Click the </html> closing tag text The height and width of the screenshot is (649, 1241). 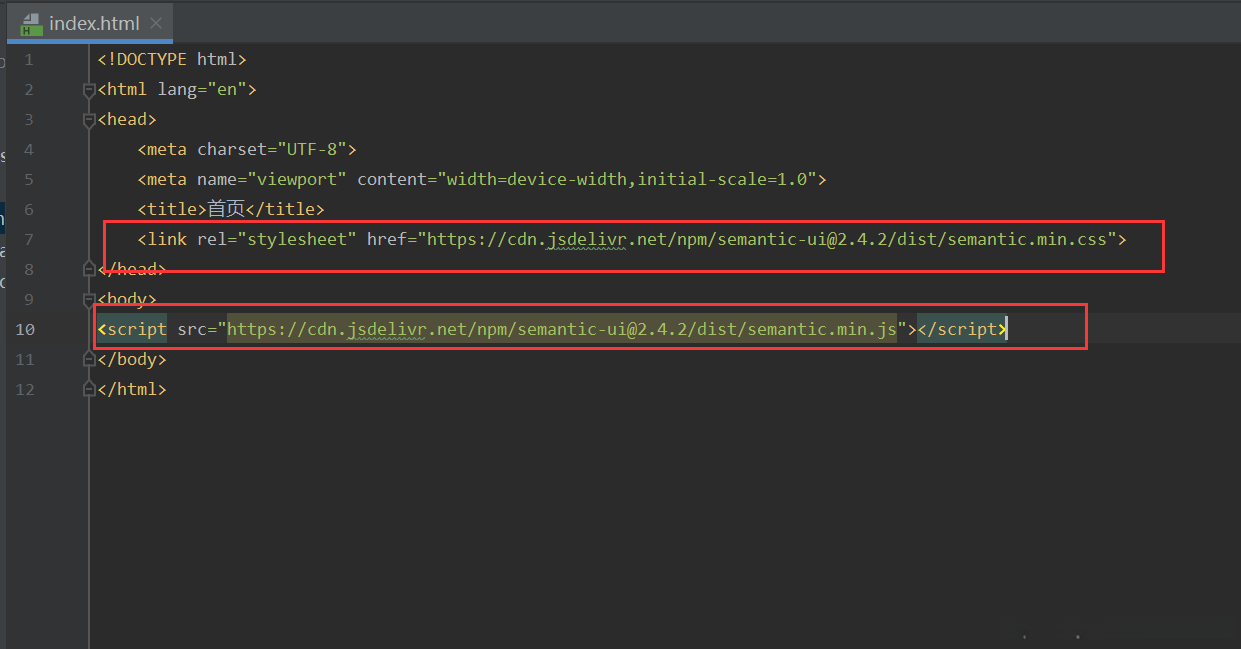click(x=132, y=390)
